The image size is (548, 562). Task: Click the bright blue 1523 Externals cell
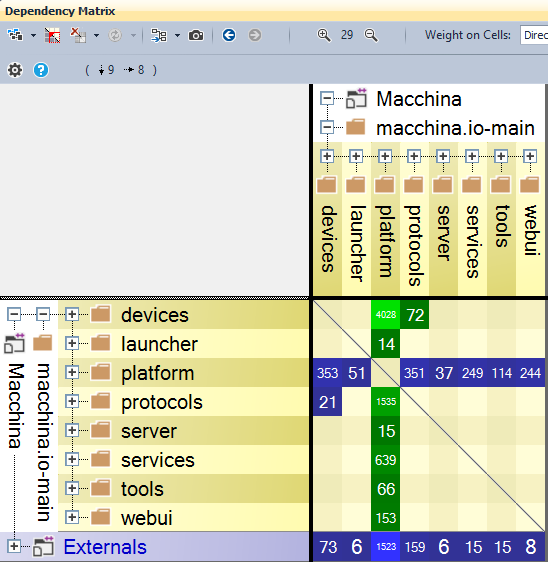(x=385, y=547)
